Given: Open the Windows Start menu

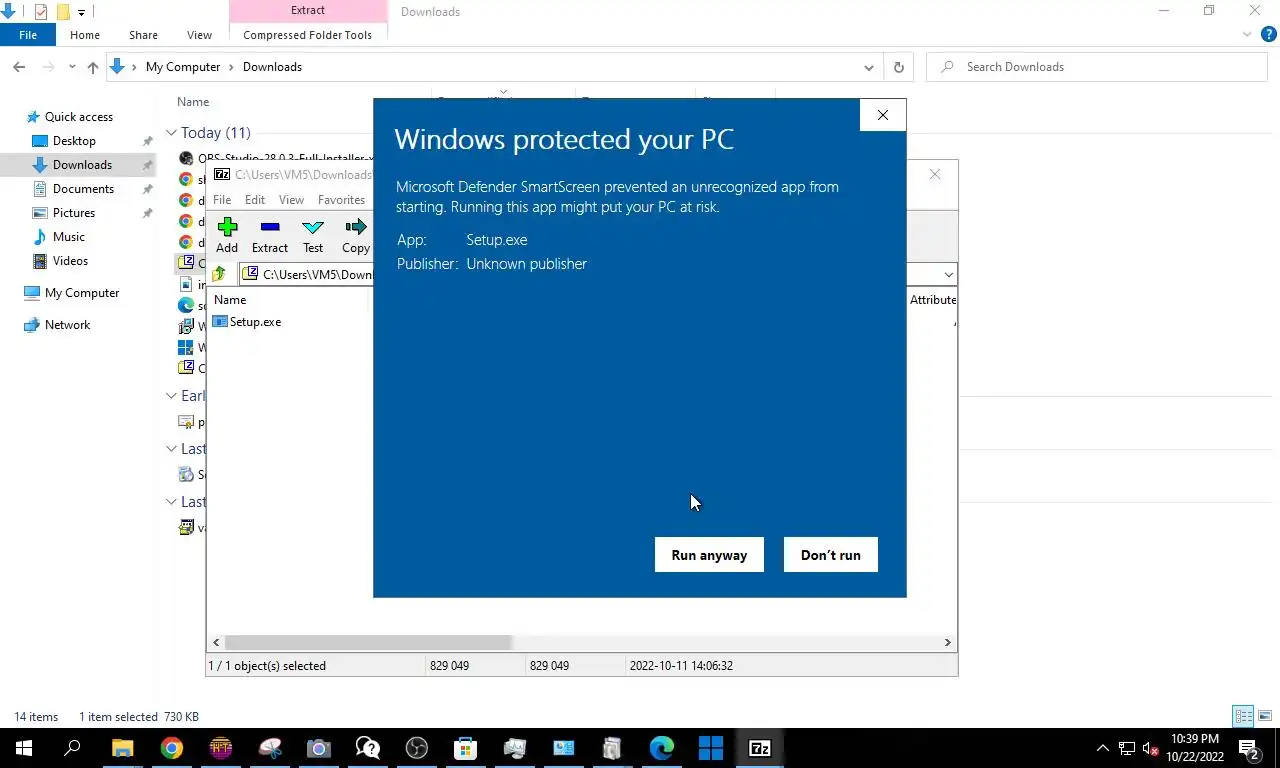Looking at the screenshot, I should click(24, 748).
